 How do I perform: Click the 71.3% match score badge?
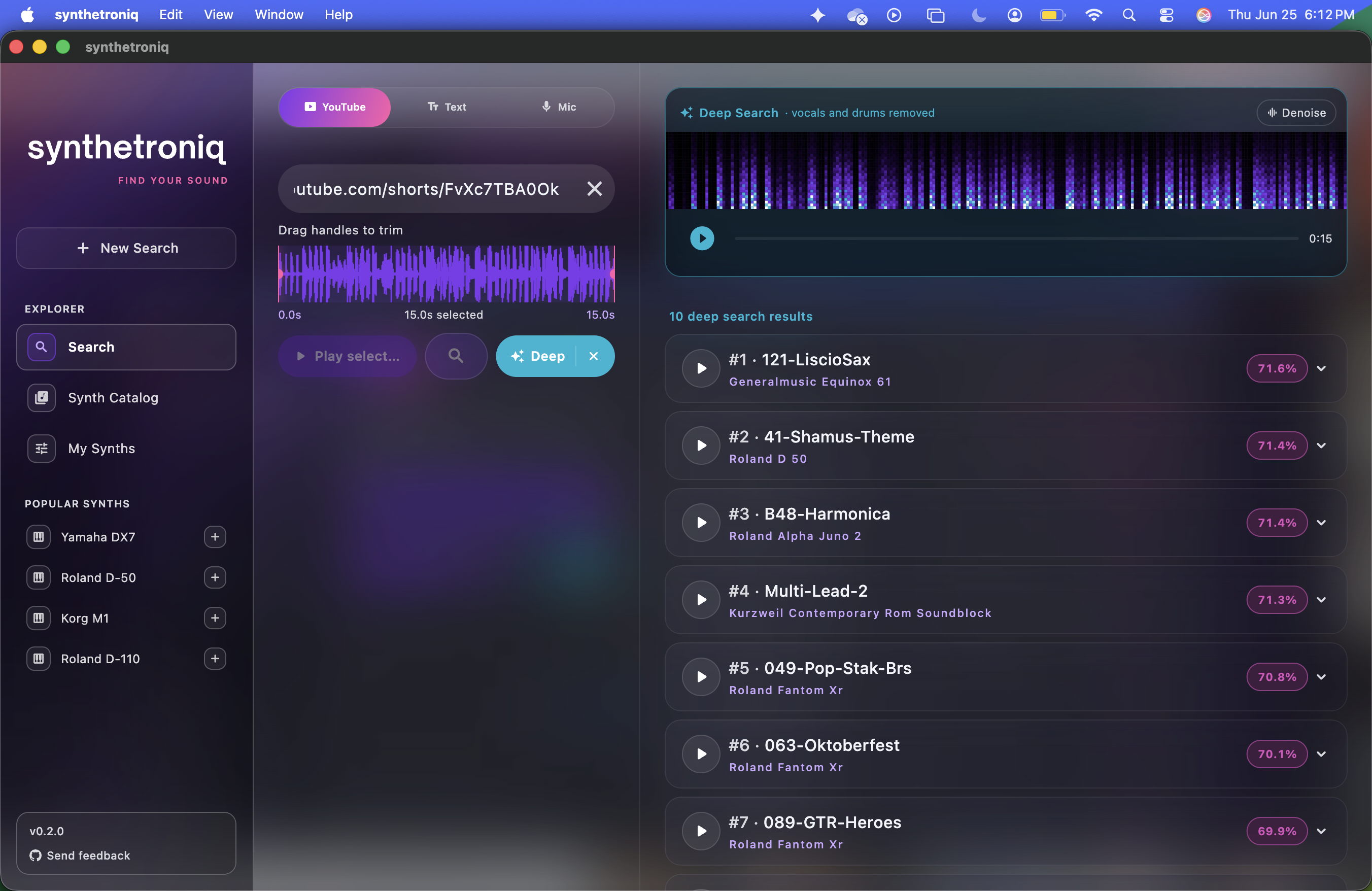coord(1277,600)
